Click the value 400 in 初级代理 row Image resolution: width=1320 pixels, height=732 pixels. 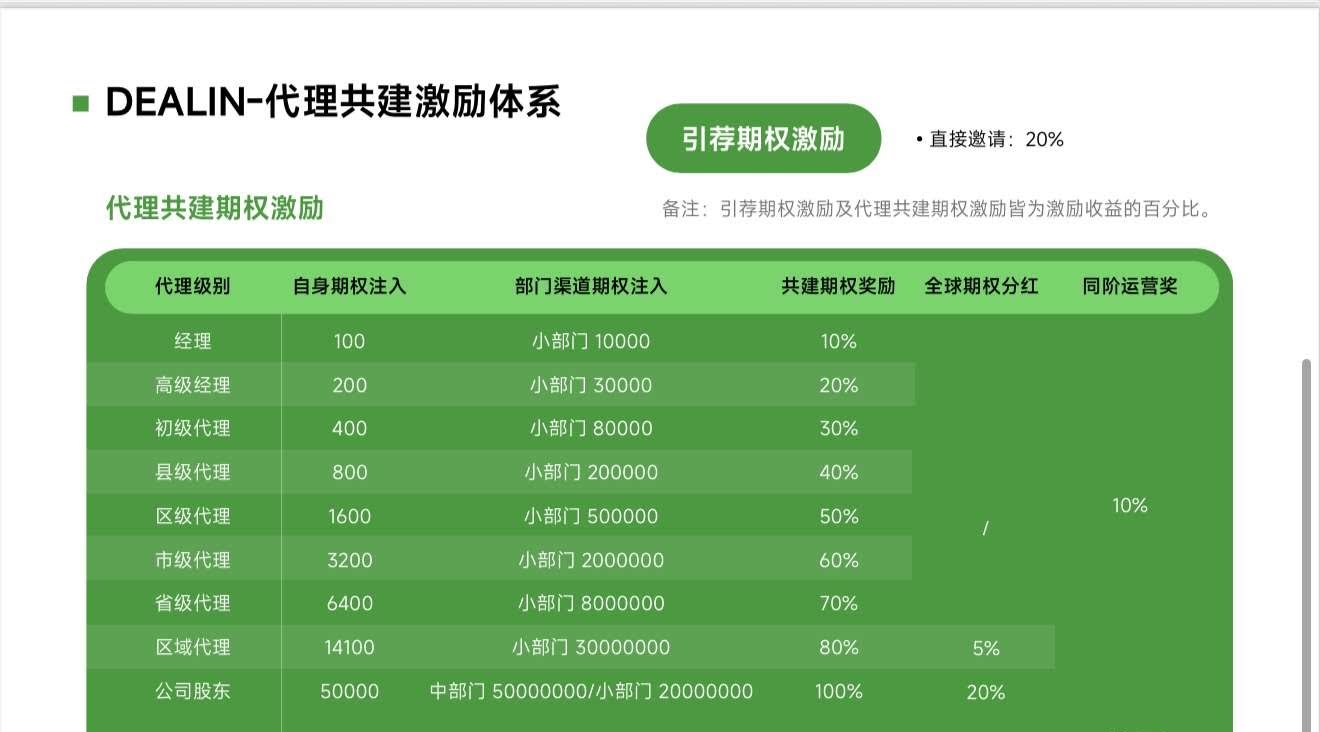click(350, 428)
